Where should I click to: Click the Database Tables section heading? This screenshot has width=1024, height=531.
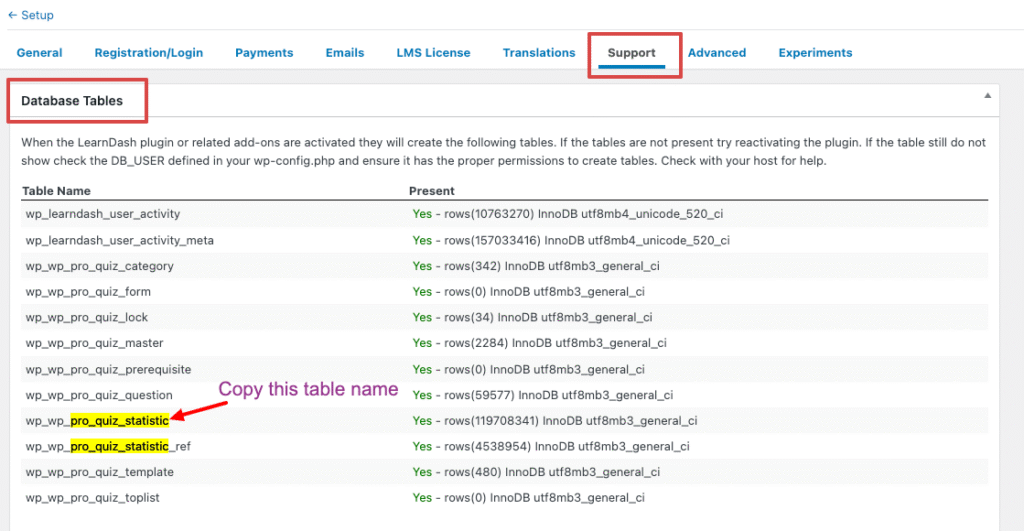(x=72, y=101)
